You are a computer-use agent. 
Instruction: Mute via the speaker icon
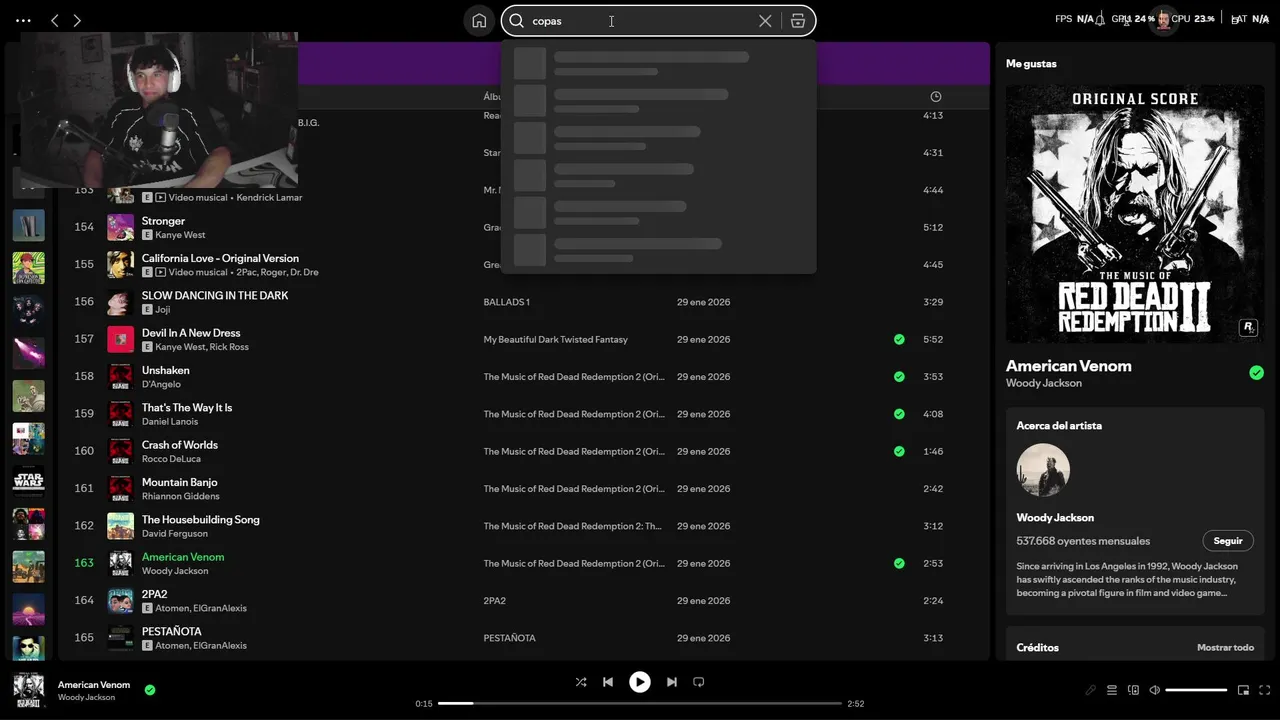point(1155,690)
